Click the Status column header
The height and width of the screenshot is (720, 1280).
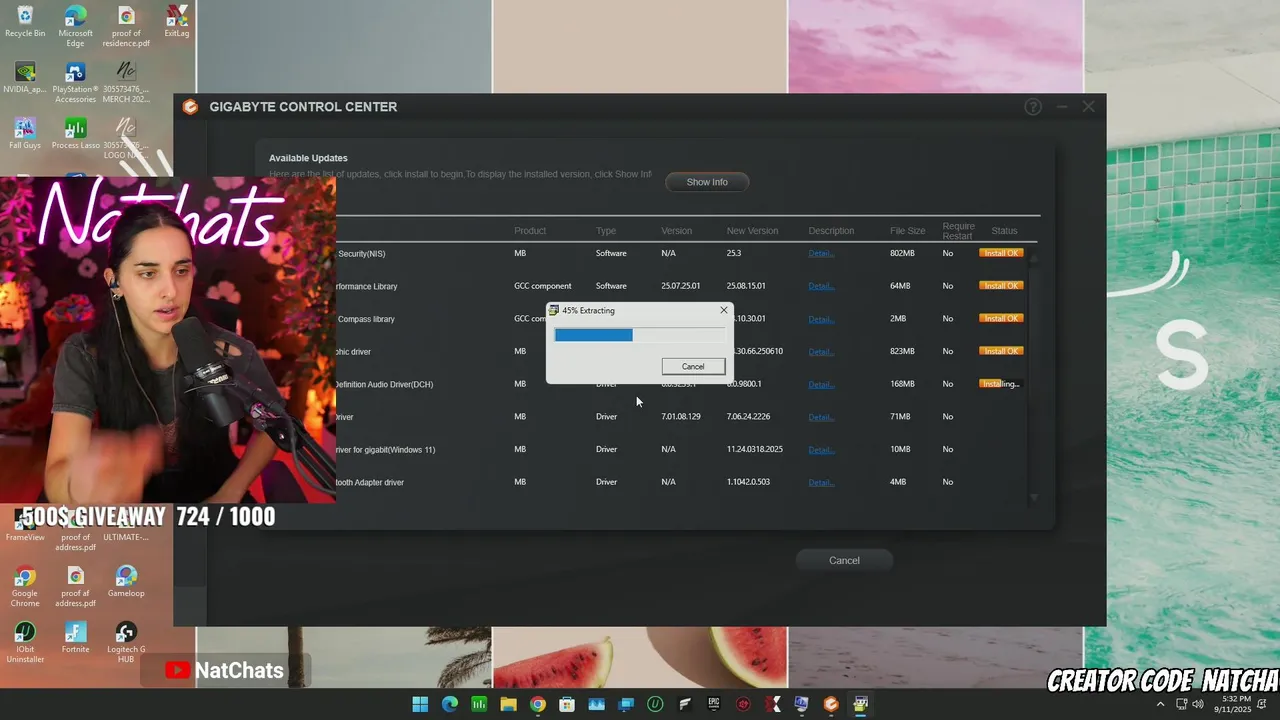click(1004, 231)
